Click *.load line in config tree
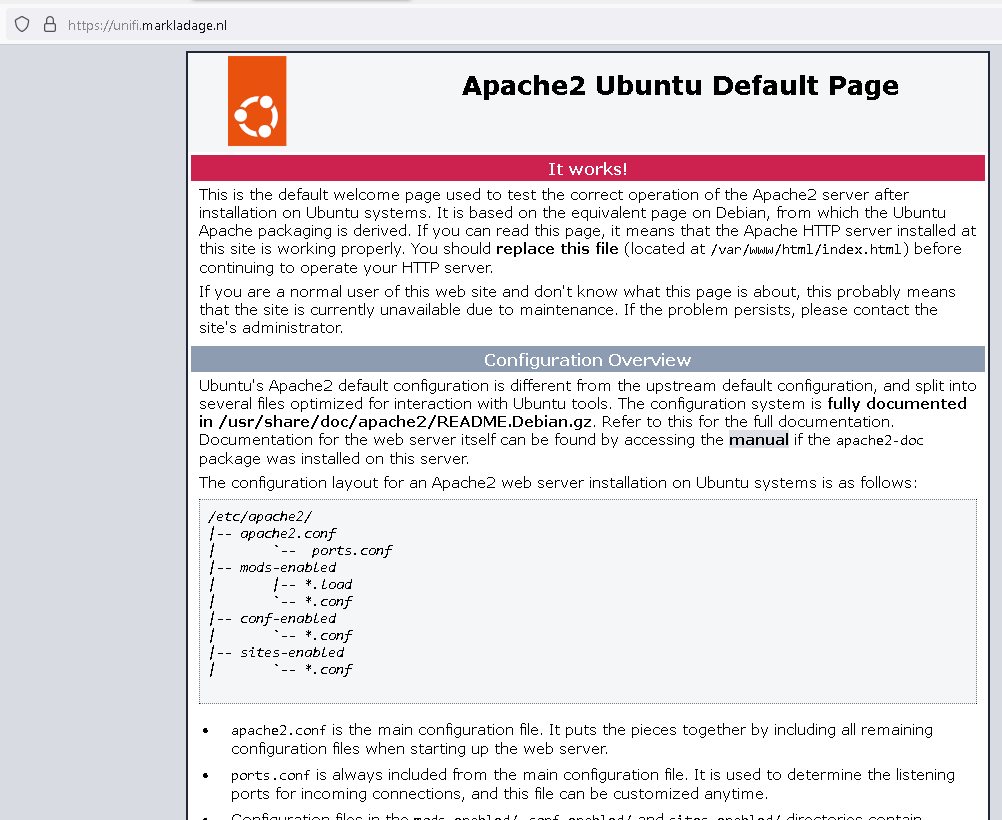Screen dimensions: 1002x820 pyautogui.click(x=328, y=584)
